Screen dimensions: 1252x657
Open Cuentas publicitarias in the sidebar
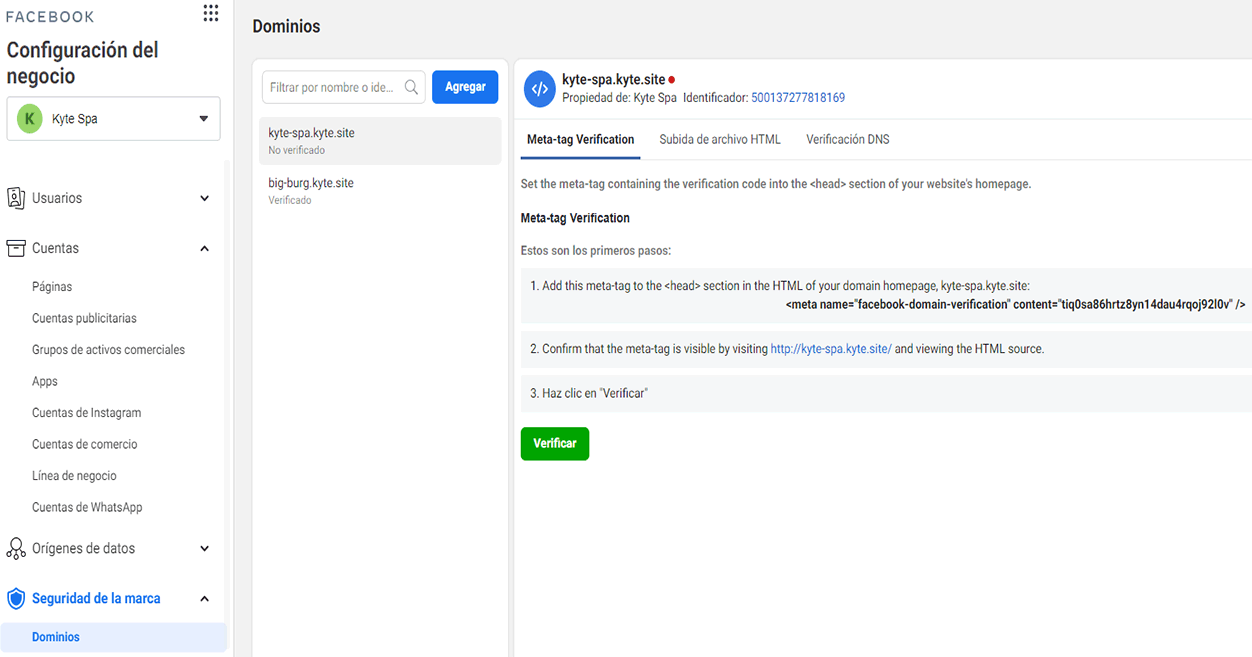pyautogui.click(x=84, y=318)
